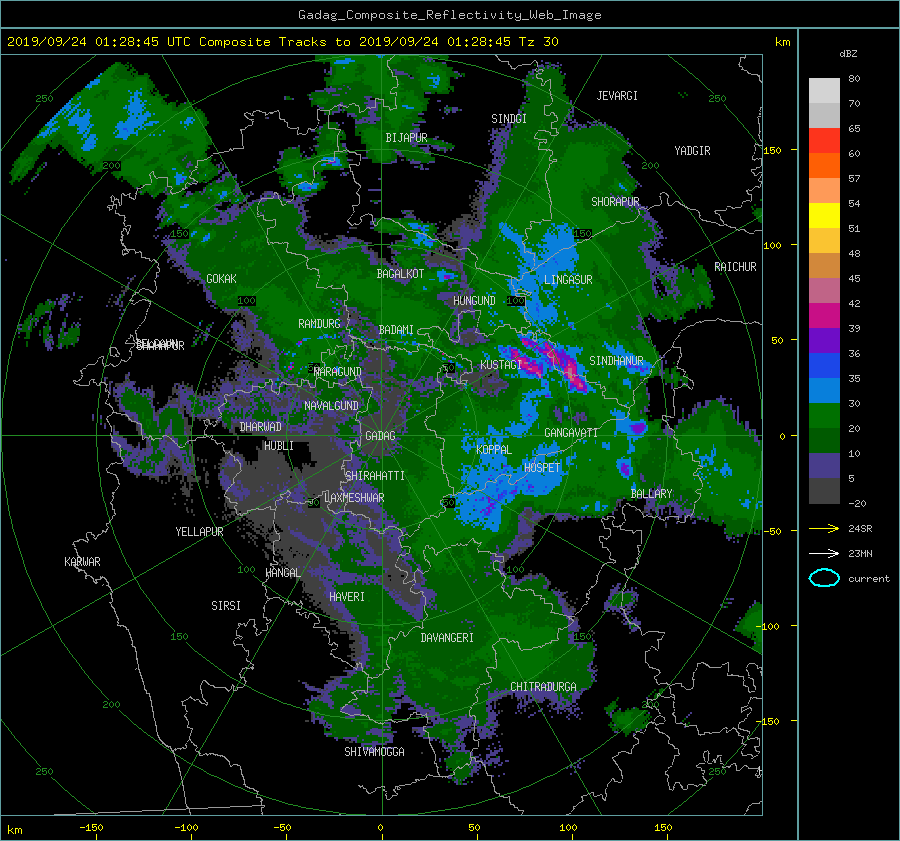Click the SINDGI city label
This screenshot has width=900, height=841.
pos(509,118)
